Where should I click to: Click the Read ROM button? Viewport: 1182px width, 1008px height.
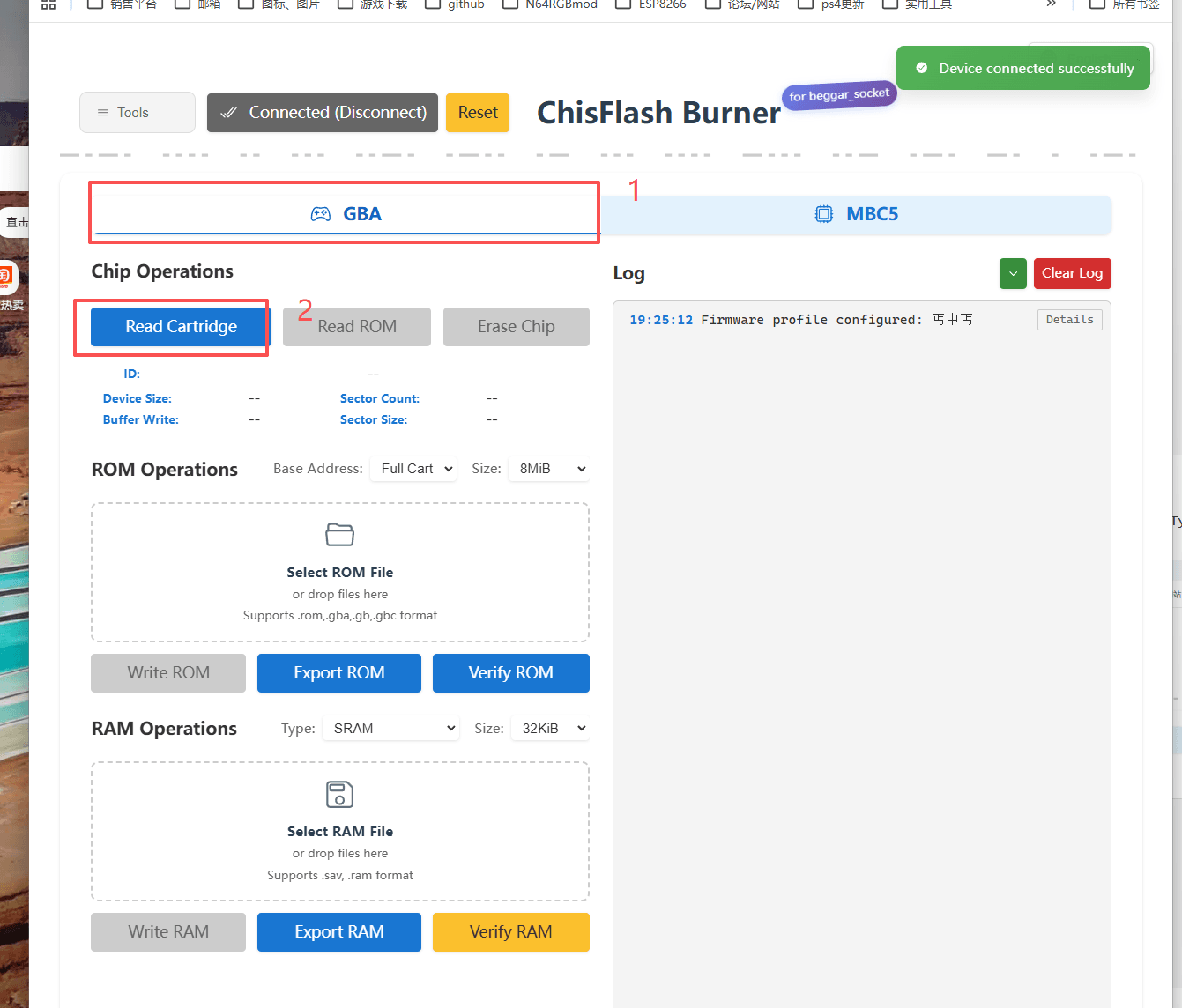click(x=357, y=327)
